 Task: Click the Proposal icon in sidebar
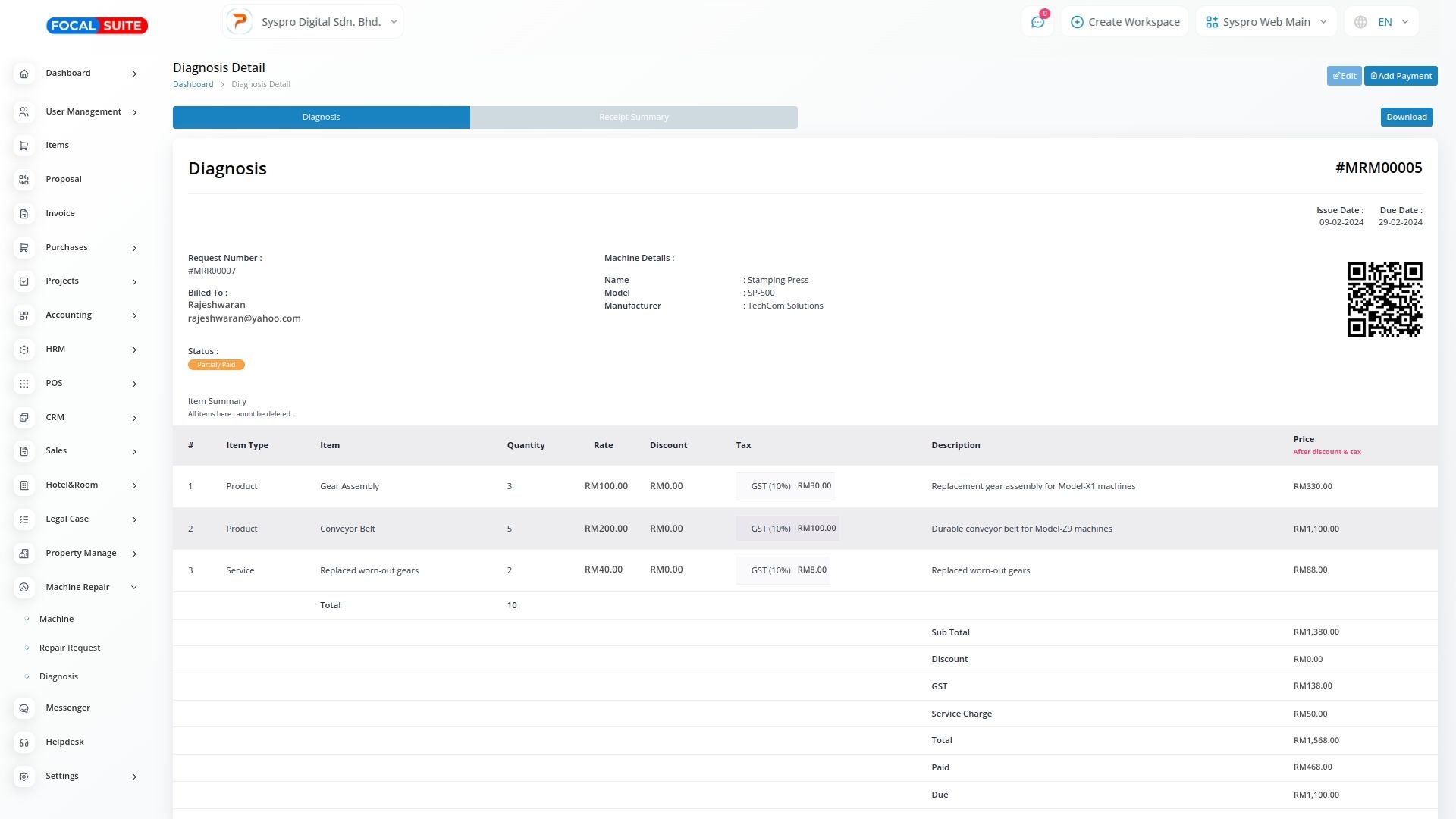24,180
